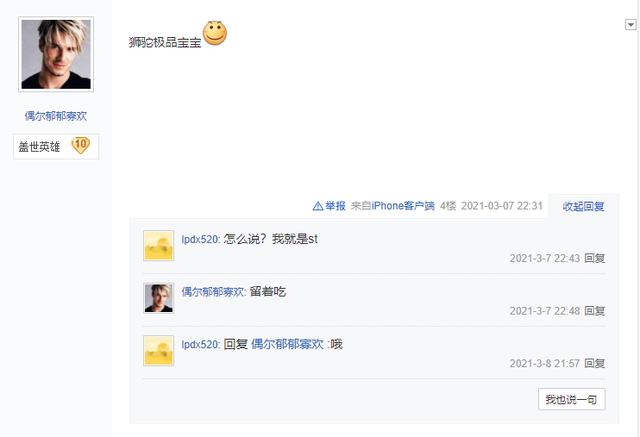The image size is (640, 437).
Task: Click mentioned user 偶尔郁郁寡欢 in third reply
Action: (287, 344)
